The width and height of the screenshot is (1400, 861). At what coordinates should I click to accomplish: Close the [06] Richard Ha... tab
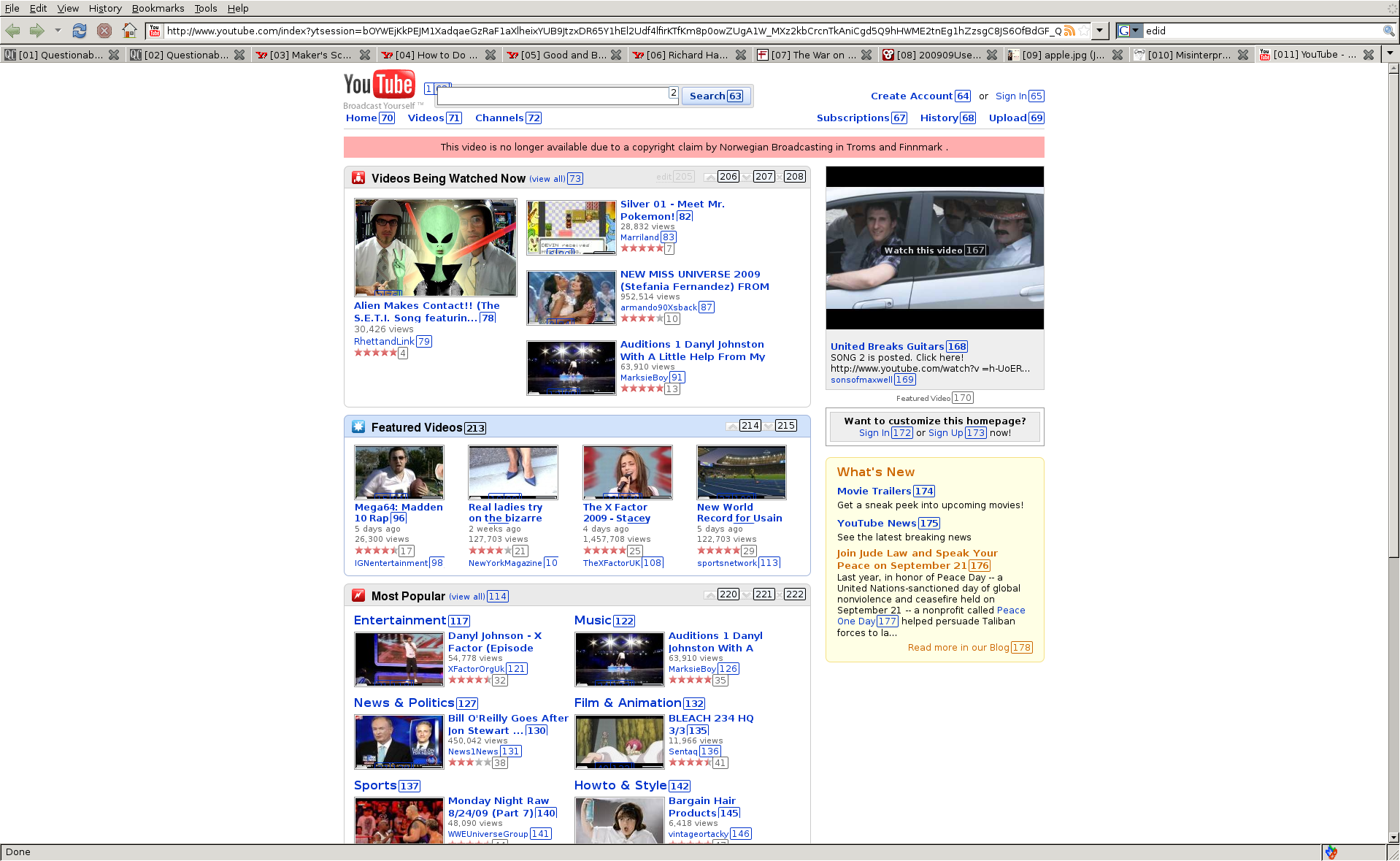tap(741, 55)
